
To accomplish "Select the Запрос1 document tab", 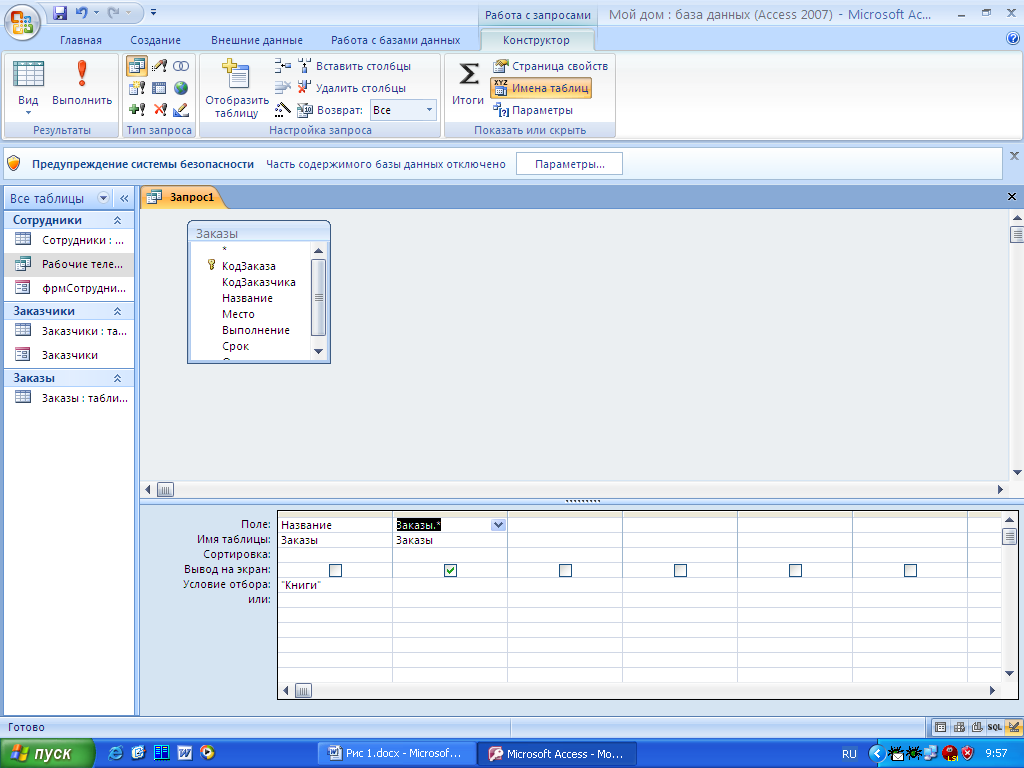I will pos(184,197).
